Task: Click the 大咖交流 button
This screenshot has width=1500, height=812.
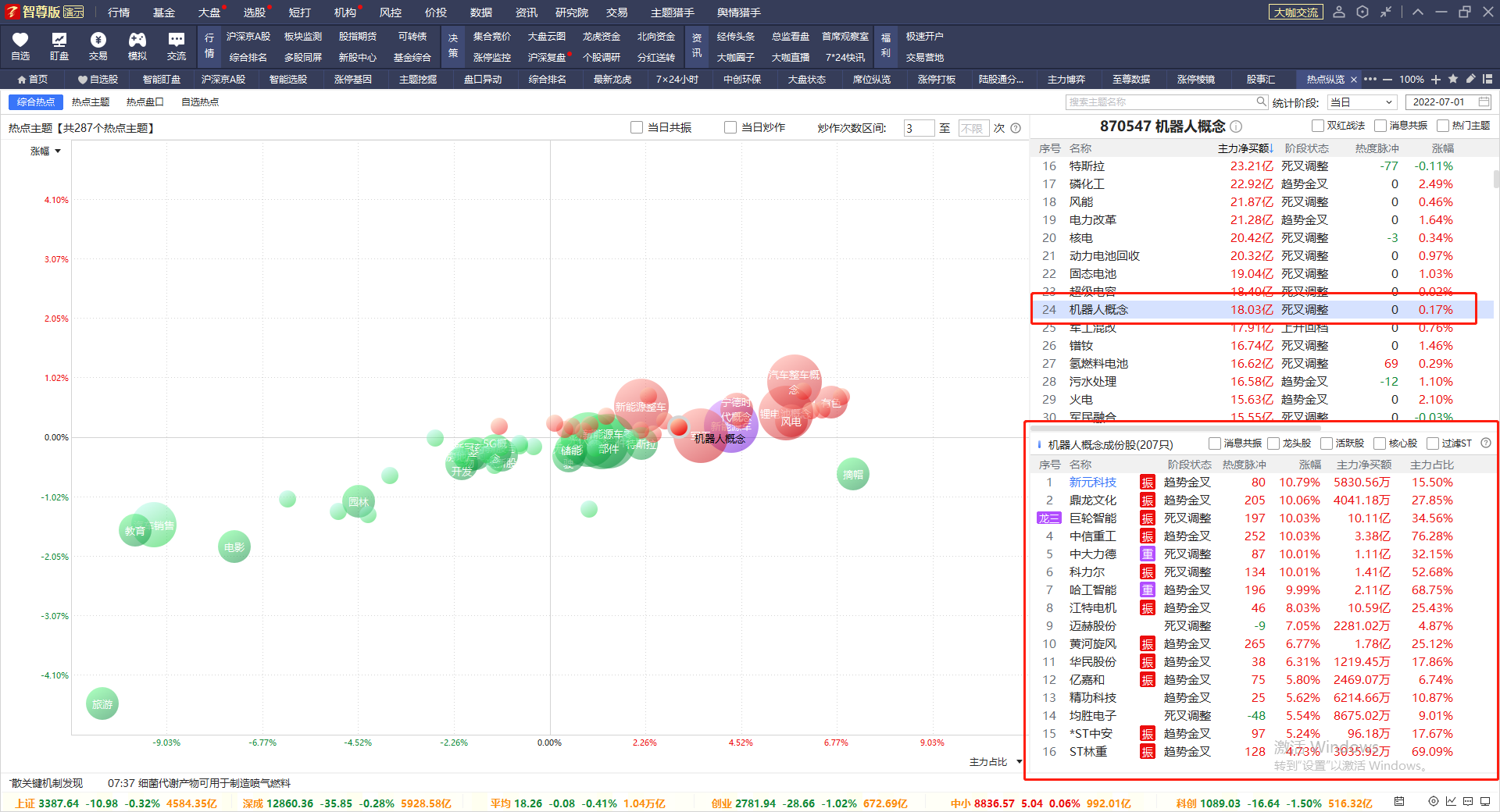Action: click(x=1296, y=12)
